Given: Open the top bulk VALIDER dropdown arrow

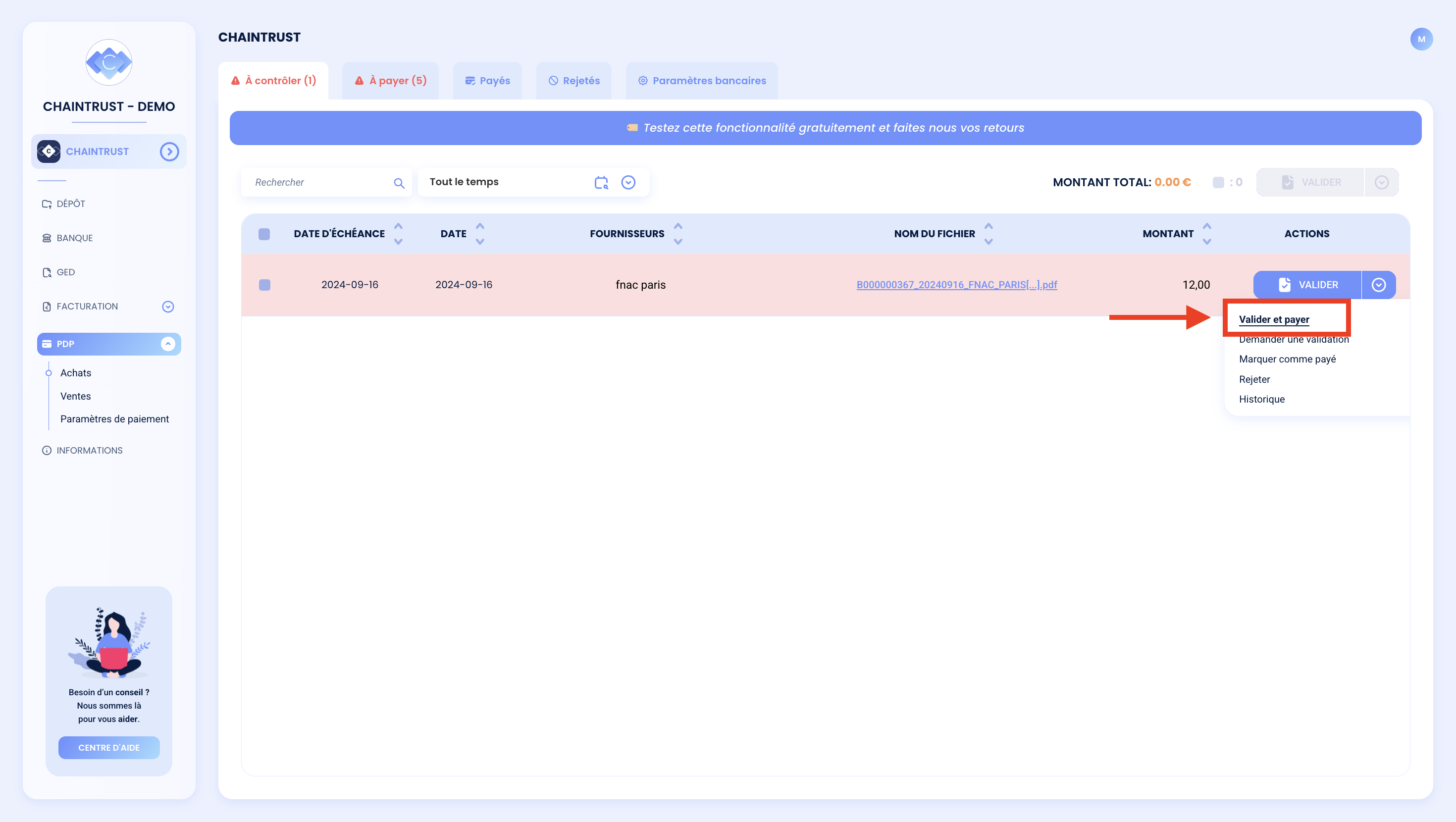Looking at the screenshot, I should pos(1381,182).
